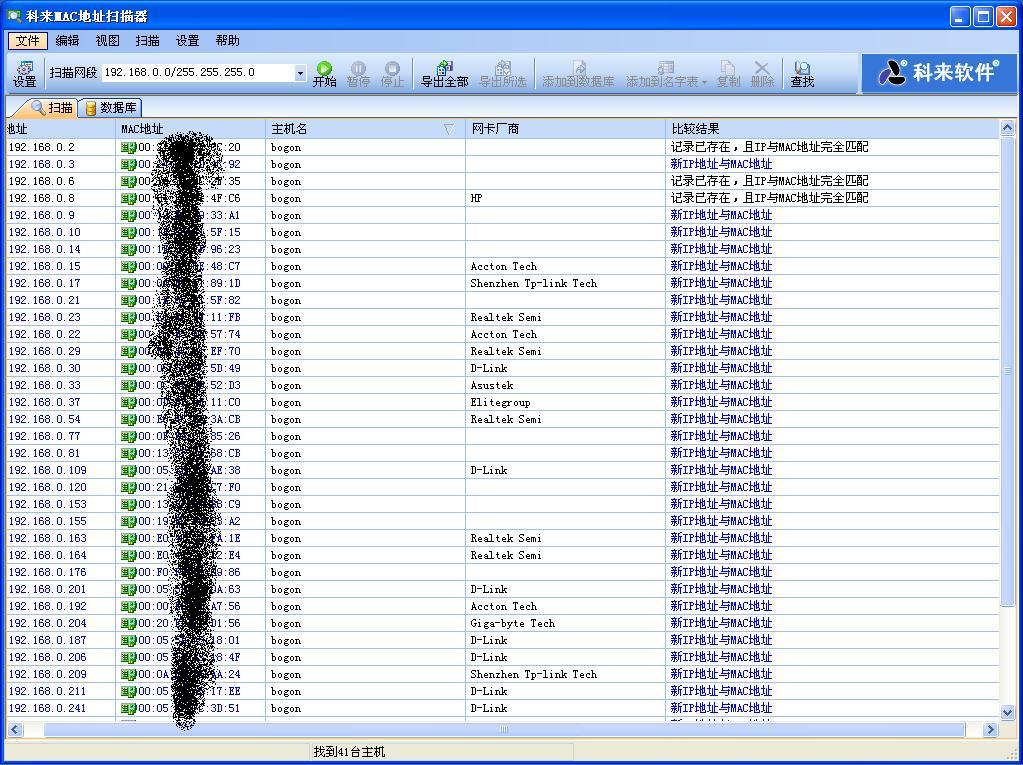The width and height of the screenshot is (1023, 765).
Task: Click the 设置 (Settings) toolbar icon
Action: point(24,73)
